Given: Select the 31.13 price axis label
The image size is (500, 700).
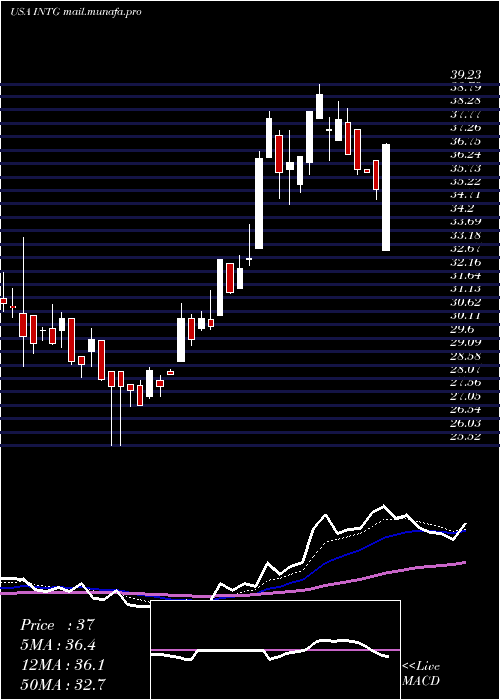Looking at the screenshot, I should tap(465, 289).
